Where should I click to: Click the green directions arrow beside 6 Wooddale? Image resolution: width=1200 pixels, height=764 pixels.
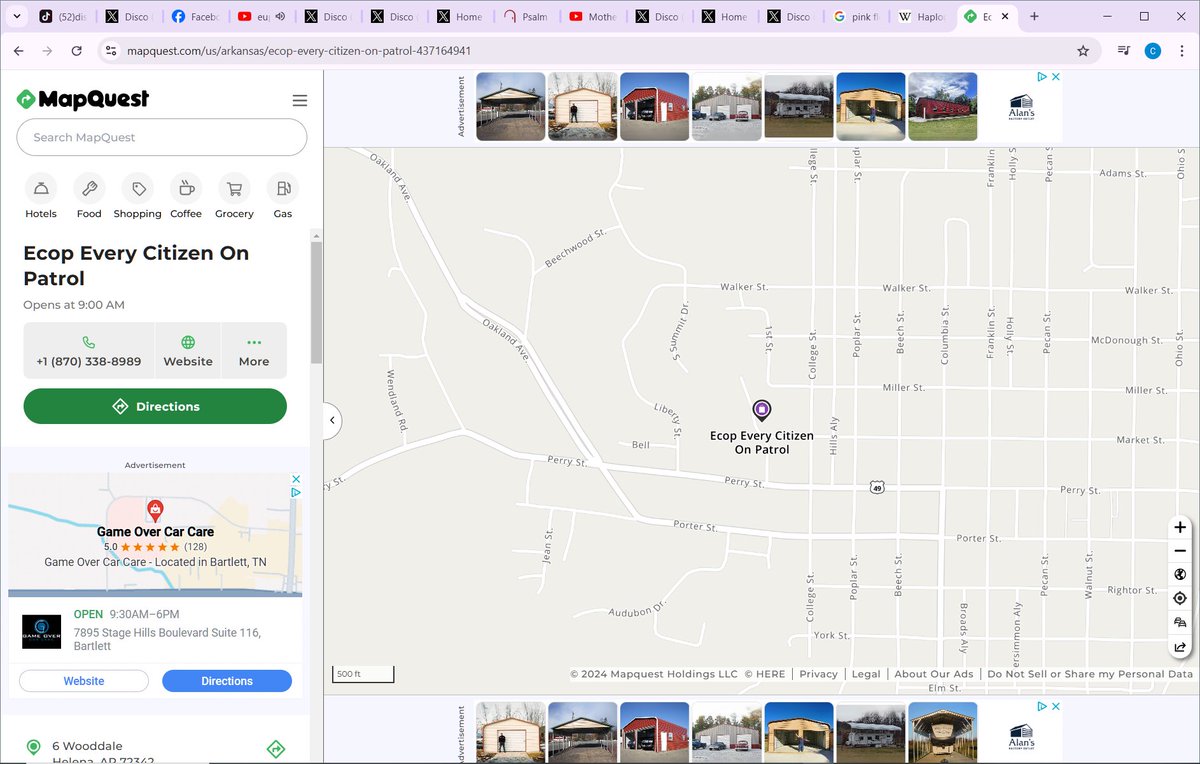coord(276,749)
